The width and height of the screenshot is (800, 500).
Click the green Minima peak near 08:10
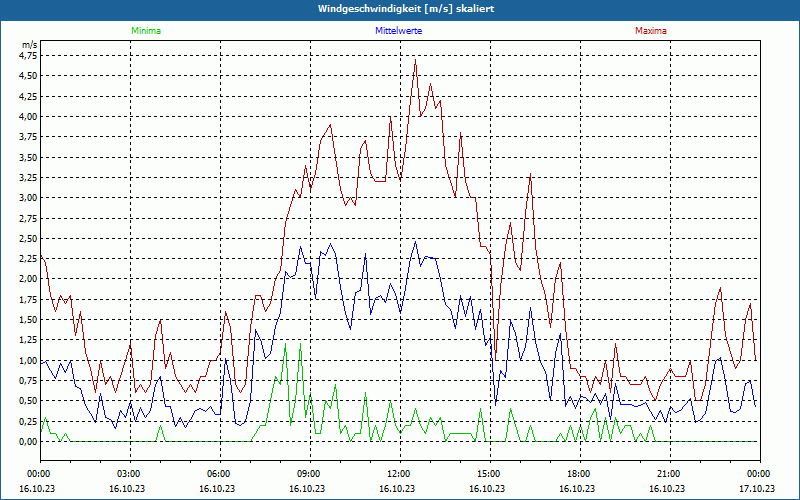pyautogui.click(x=285, y=344)
